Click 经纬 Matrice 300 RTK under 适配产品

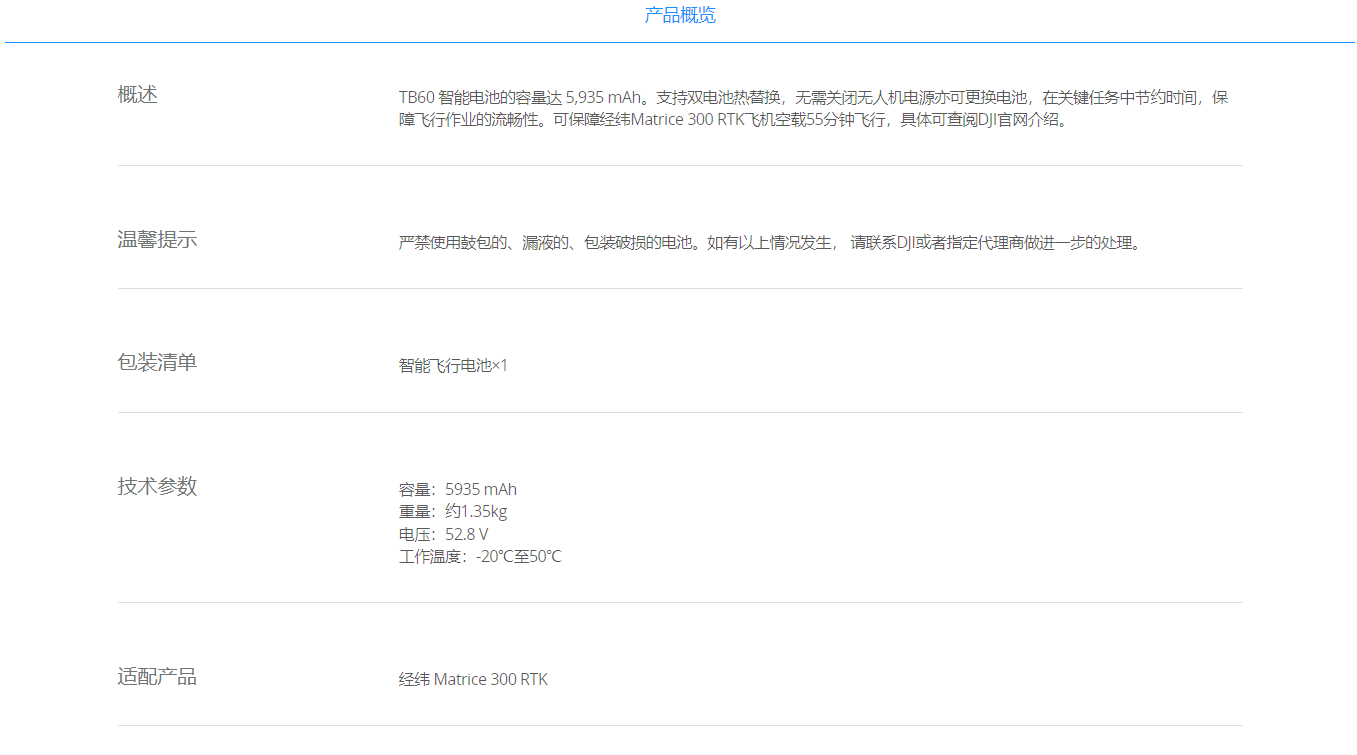pyautogui.click(x=473, y=680)
